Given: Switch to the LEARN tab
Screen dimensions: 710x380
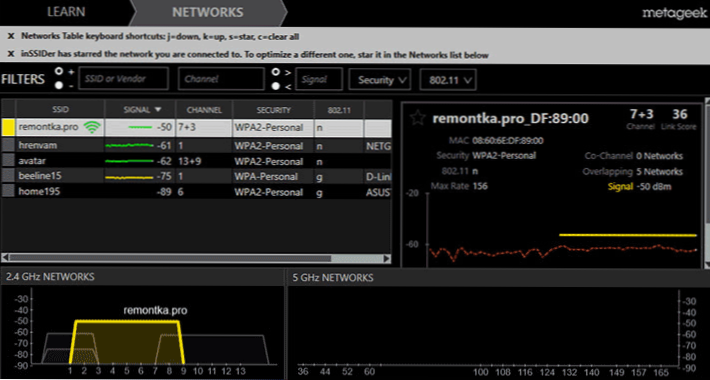Looking at the screenshot, I should (x=66, y=12).
